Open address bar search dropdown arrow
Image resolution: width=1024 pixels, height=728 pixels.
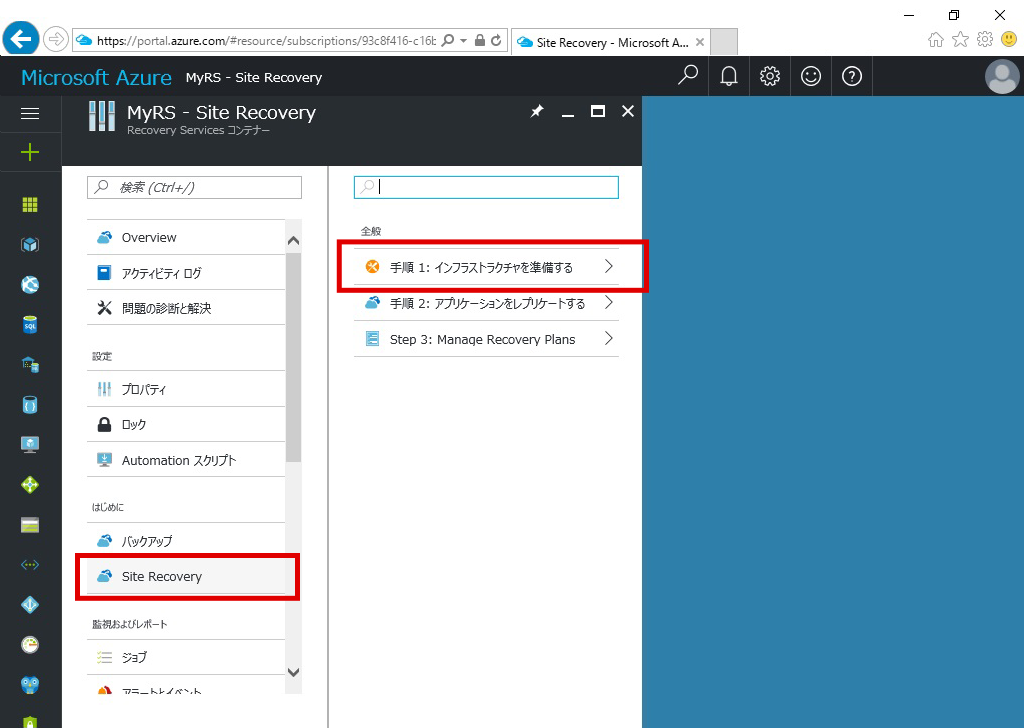point(464,40)
